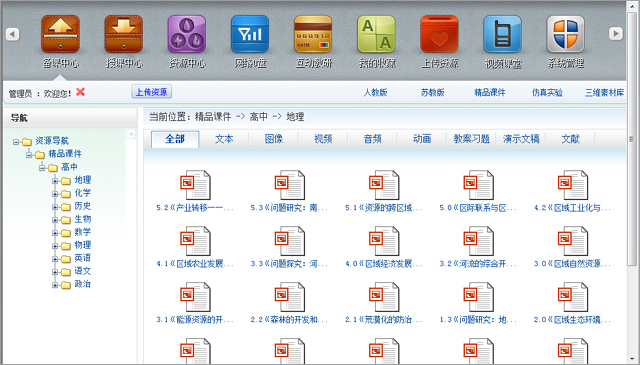This screenshot has width=640, height=365.
Task: Open the green 我的收藏 icon
Action: click(x=376, y=34)
